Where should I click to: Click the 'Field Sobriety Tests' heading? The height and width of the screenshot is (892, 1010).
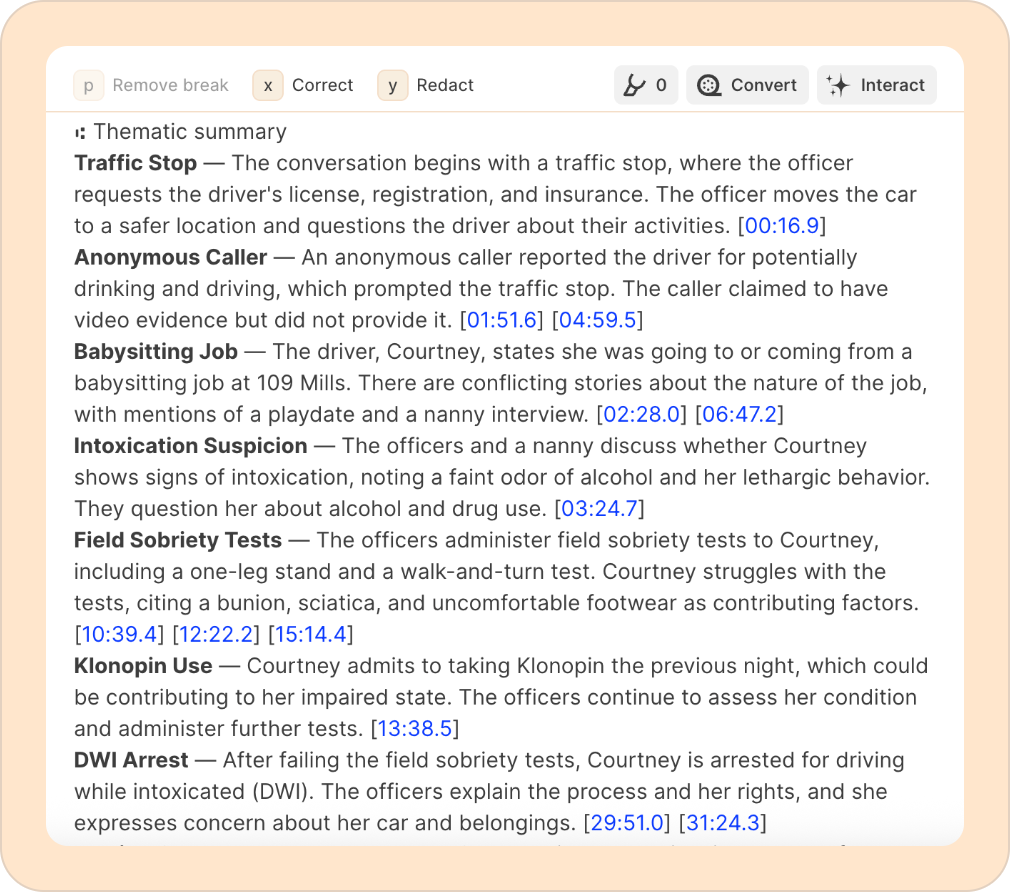[178, 540]
